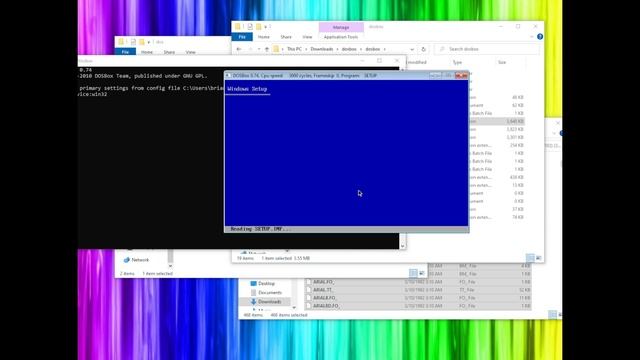Sort dosbox files by Type column
The width and height of the screenshot is (640, 360).
click(457, 62)
